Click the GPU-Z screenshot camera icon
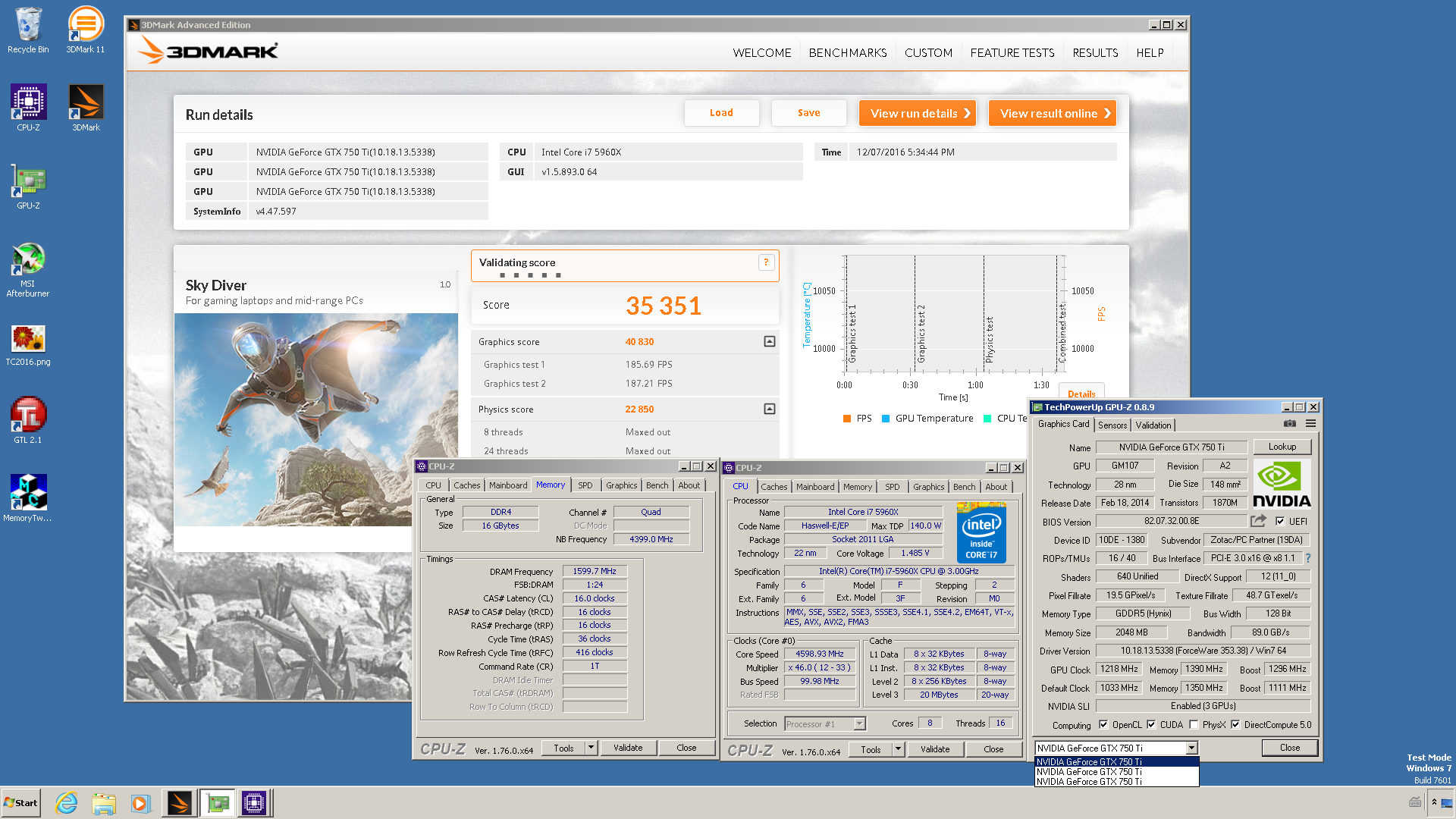This screenshot has width=1456, height=819. coord(1289,424)
